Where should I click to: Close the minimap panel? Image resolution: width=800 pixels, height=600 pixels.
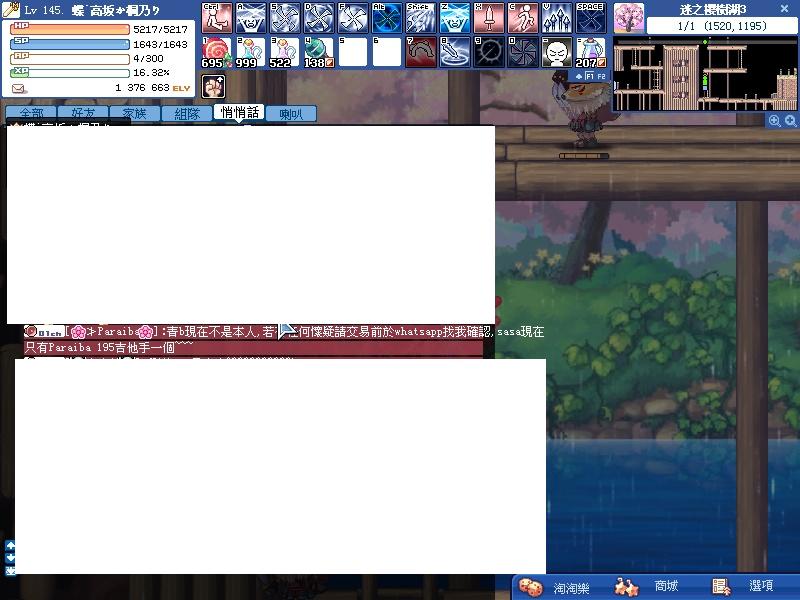(x=785, y=9)
